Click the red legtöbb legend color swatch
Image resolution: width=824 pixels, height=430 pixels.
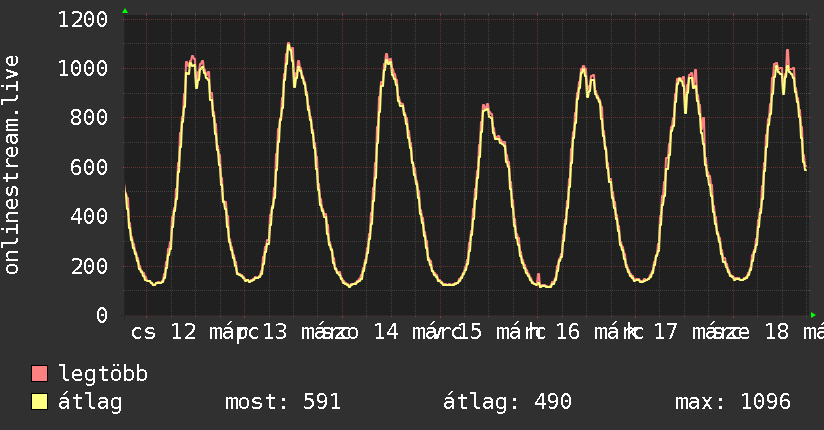point(40,374)
